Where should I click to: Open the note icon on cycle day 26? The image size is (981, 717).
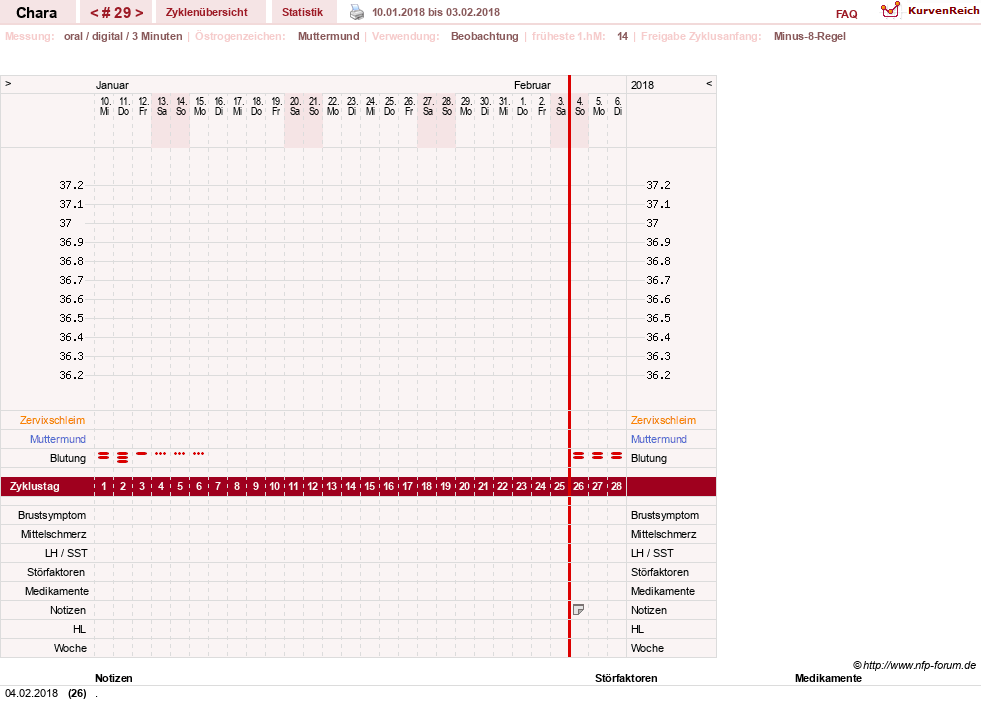pos(579,609)
